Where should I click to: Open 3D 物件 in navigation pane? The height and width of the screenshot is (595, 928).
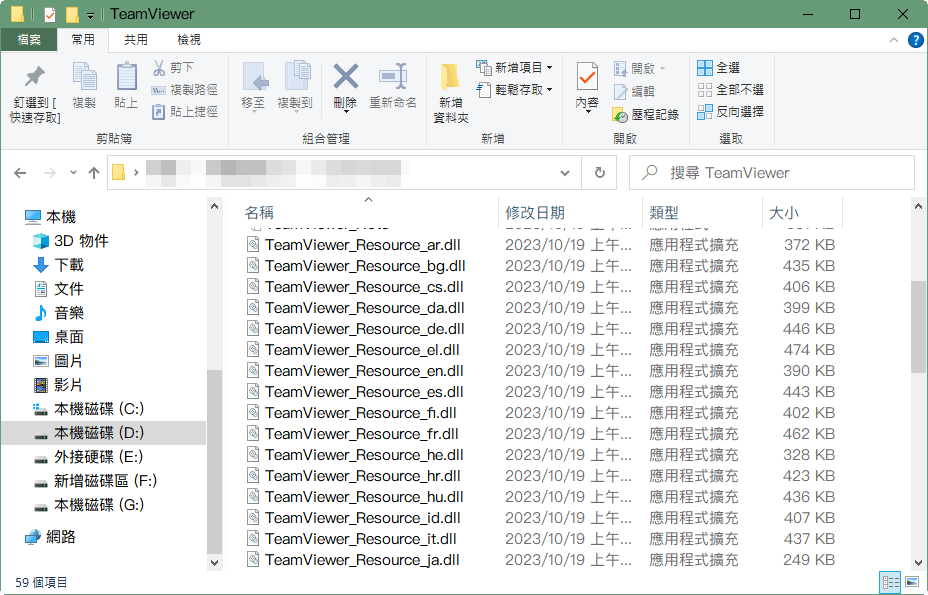point(70,241)
